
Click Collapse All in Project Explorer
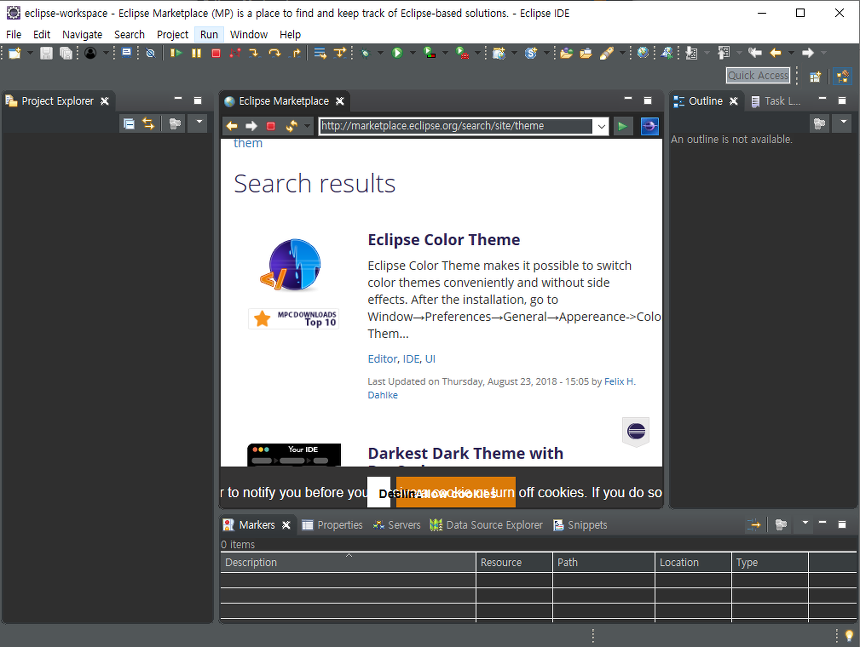click(129, 123)
